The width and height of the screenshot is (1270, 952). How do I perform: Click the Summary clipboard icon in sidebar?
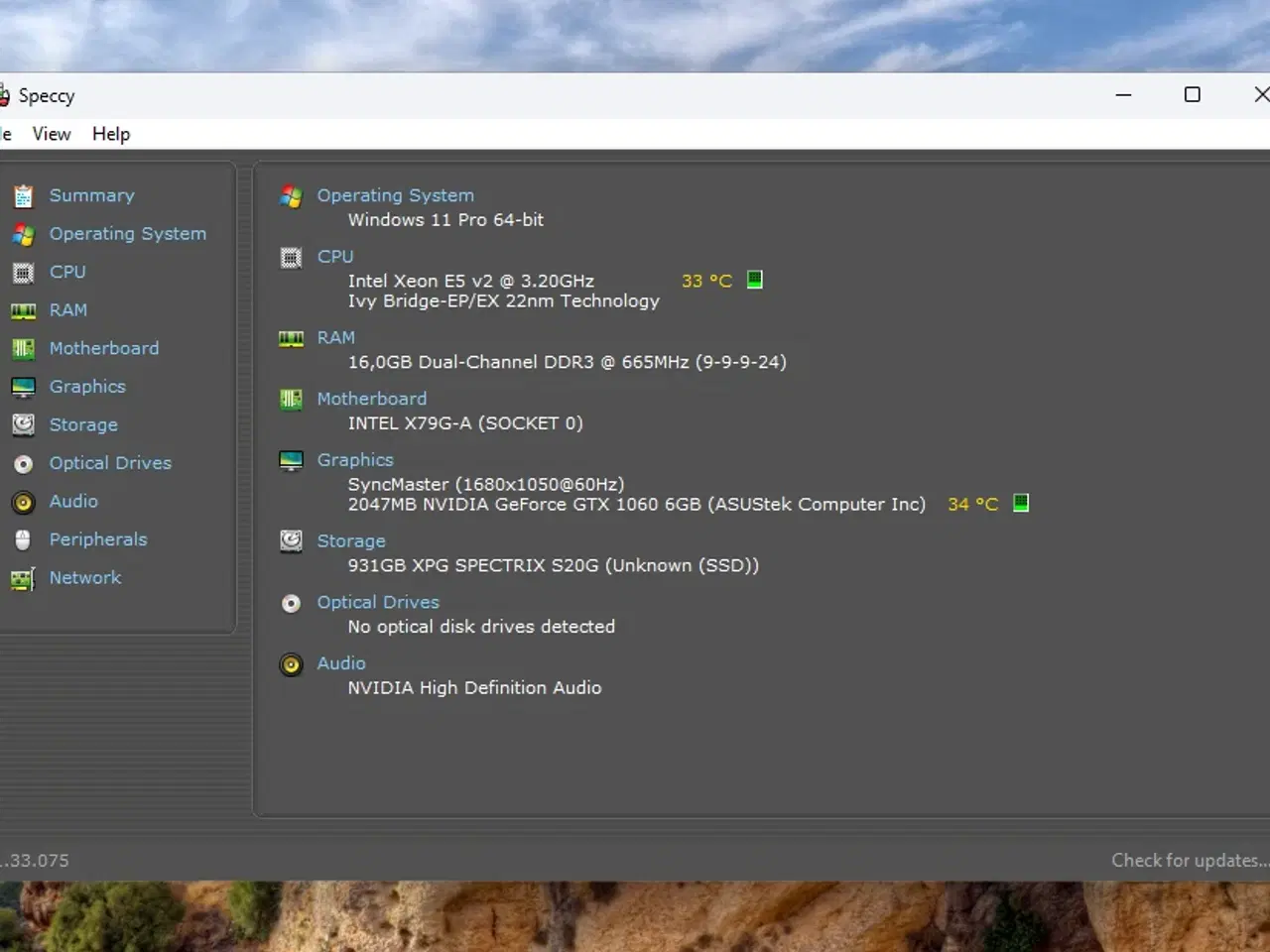tap(23, 196)
